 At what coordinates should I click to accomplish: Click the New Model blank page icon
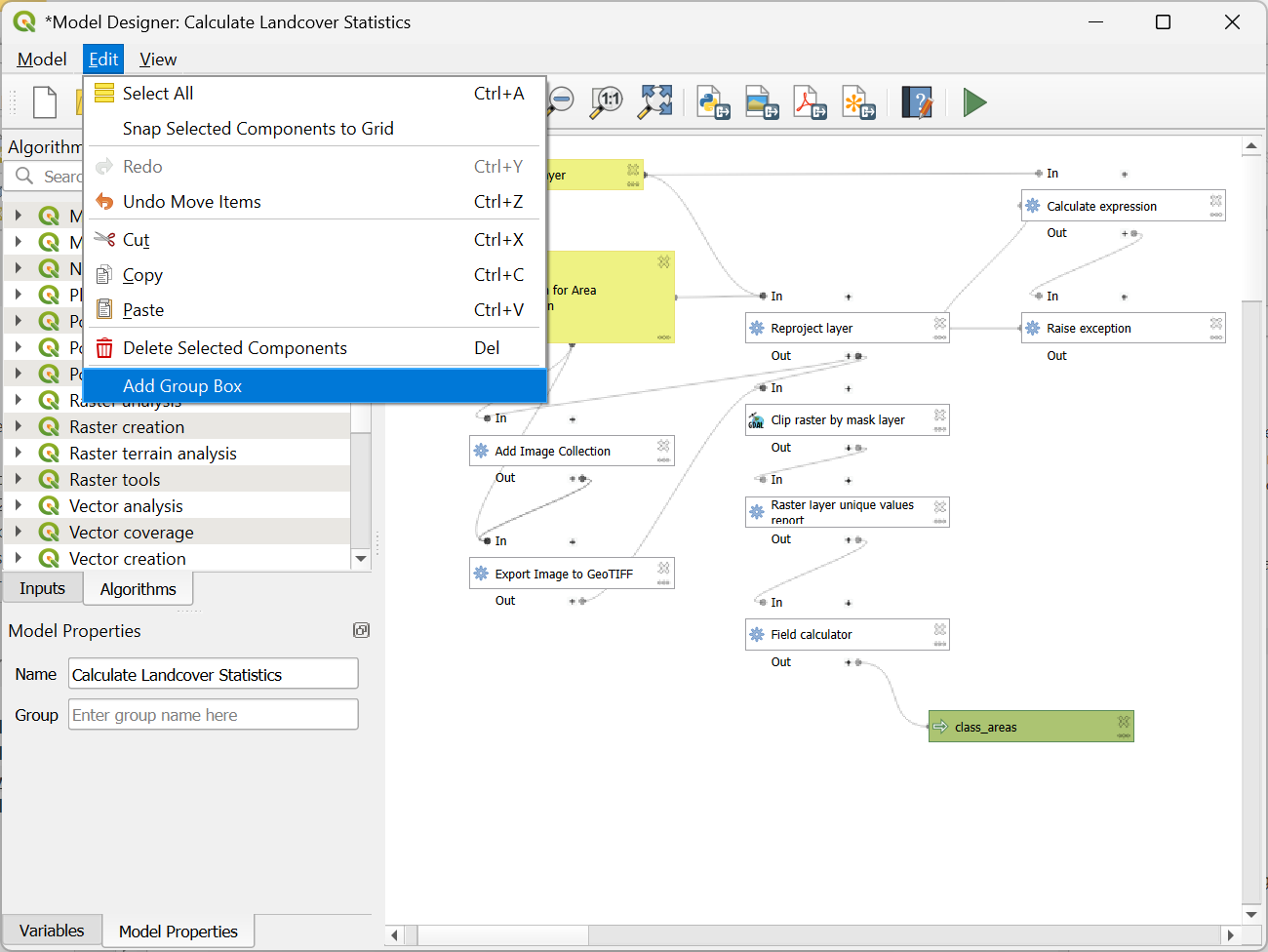(45, 101)
